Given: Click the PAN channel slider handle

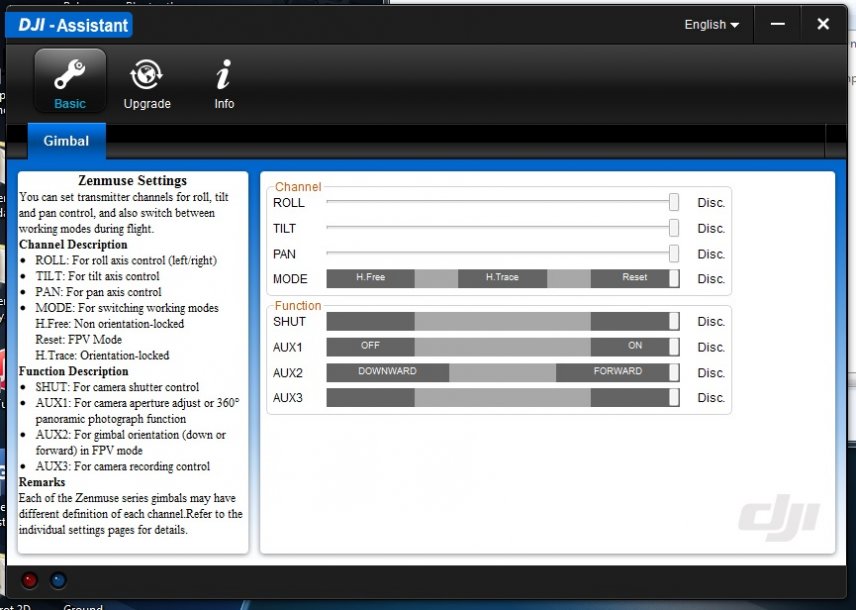Looking at the screenshot, I should point(674,253).
